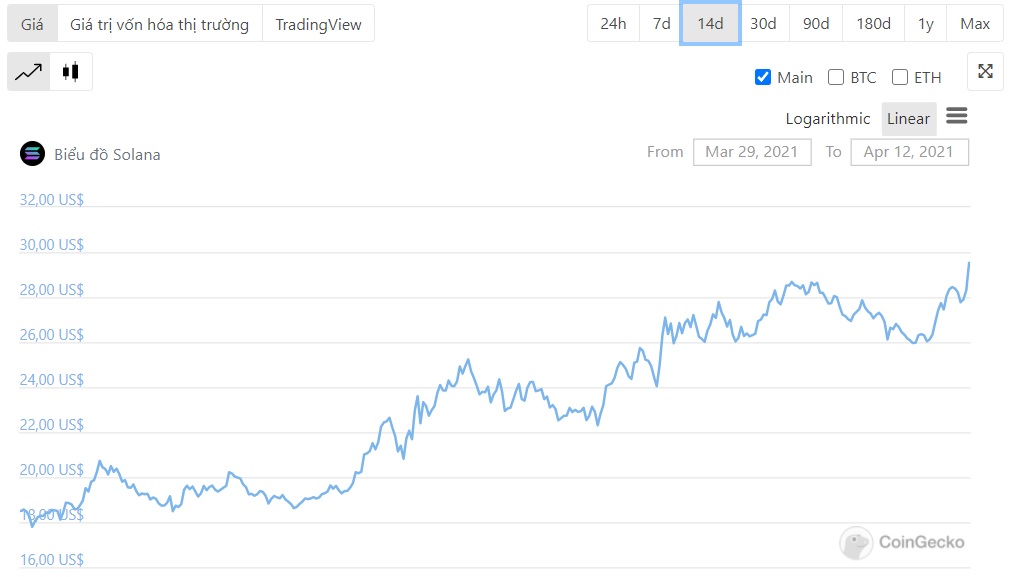Enable the ETH comparison checkbox
This screenshot has height=577, width=1011.
(x=900, y=77)
